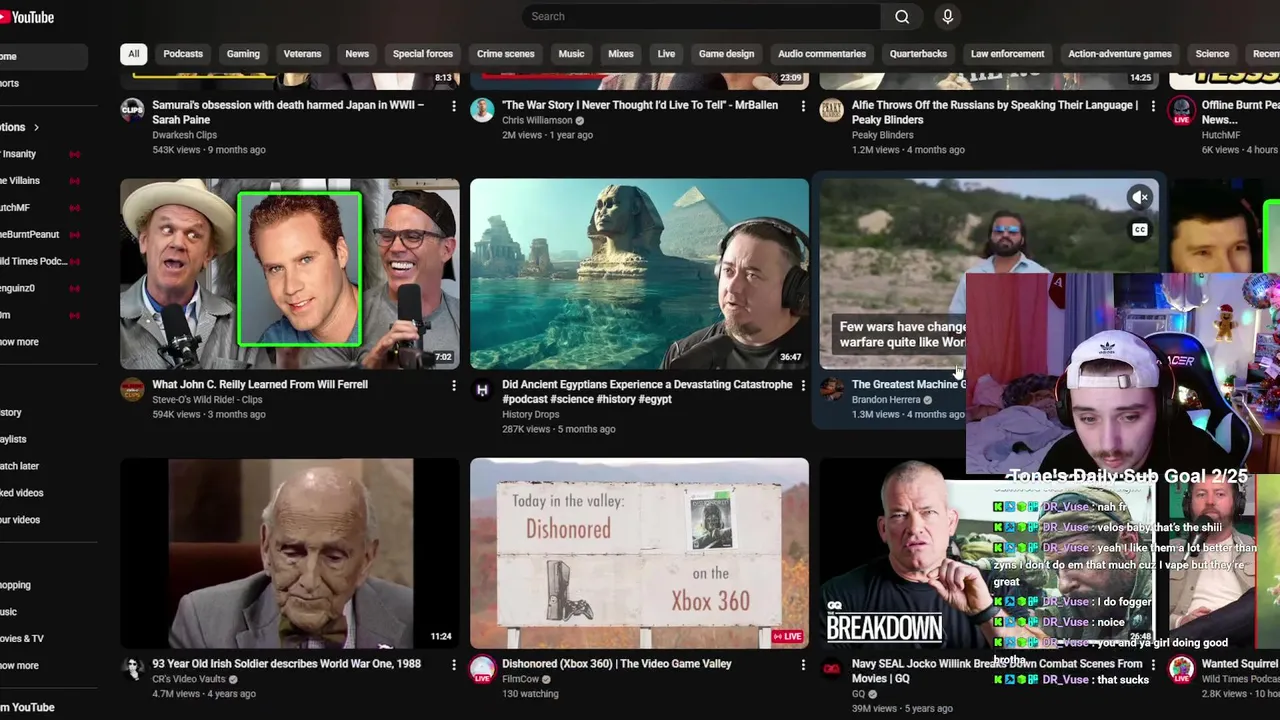Screen dimensions: 1280x720
Task: Open History Drops channel avatar
Action: point(482,389)
